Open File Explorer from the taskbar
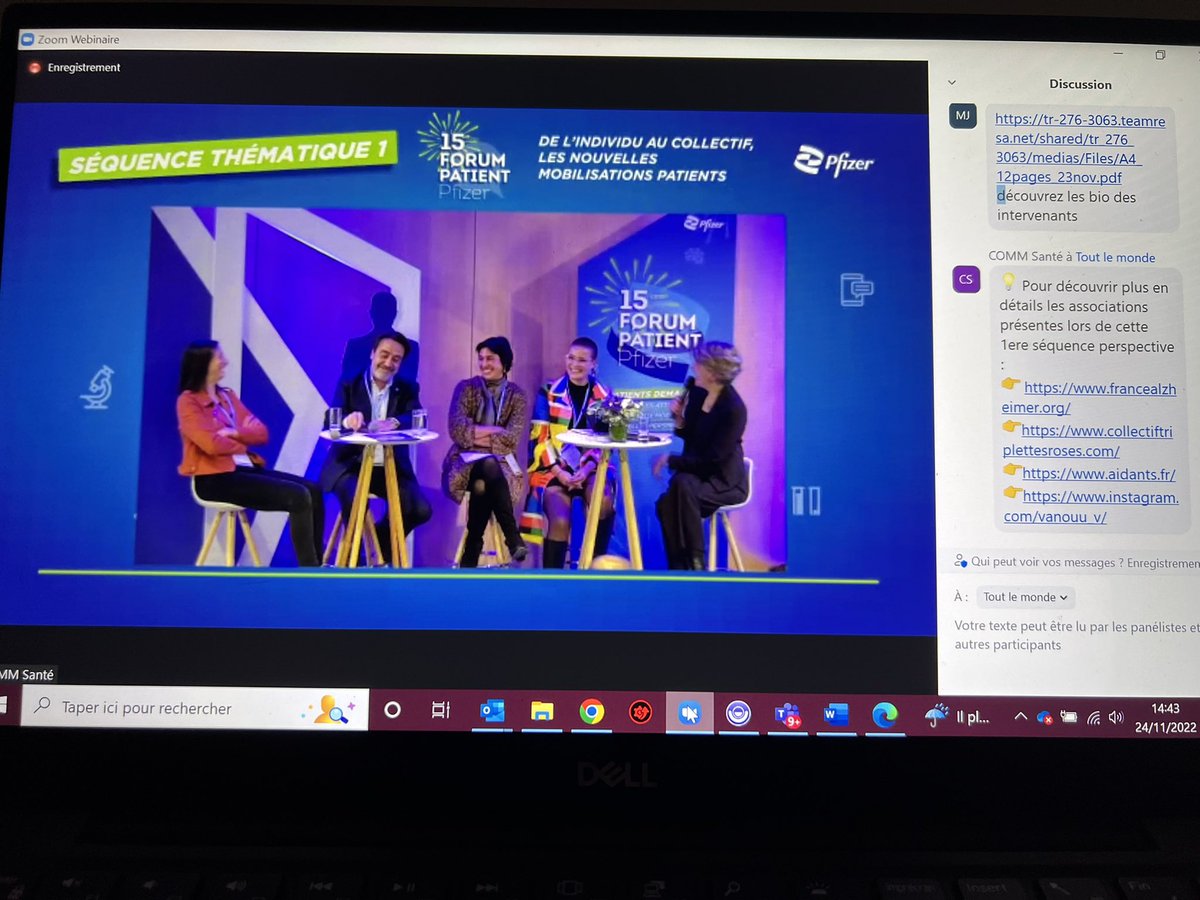This screenshot has height=900, width=1200. pos(542,711)
